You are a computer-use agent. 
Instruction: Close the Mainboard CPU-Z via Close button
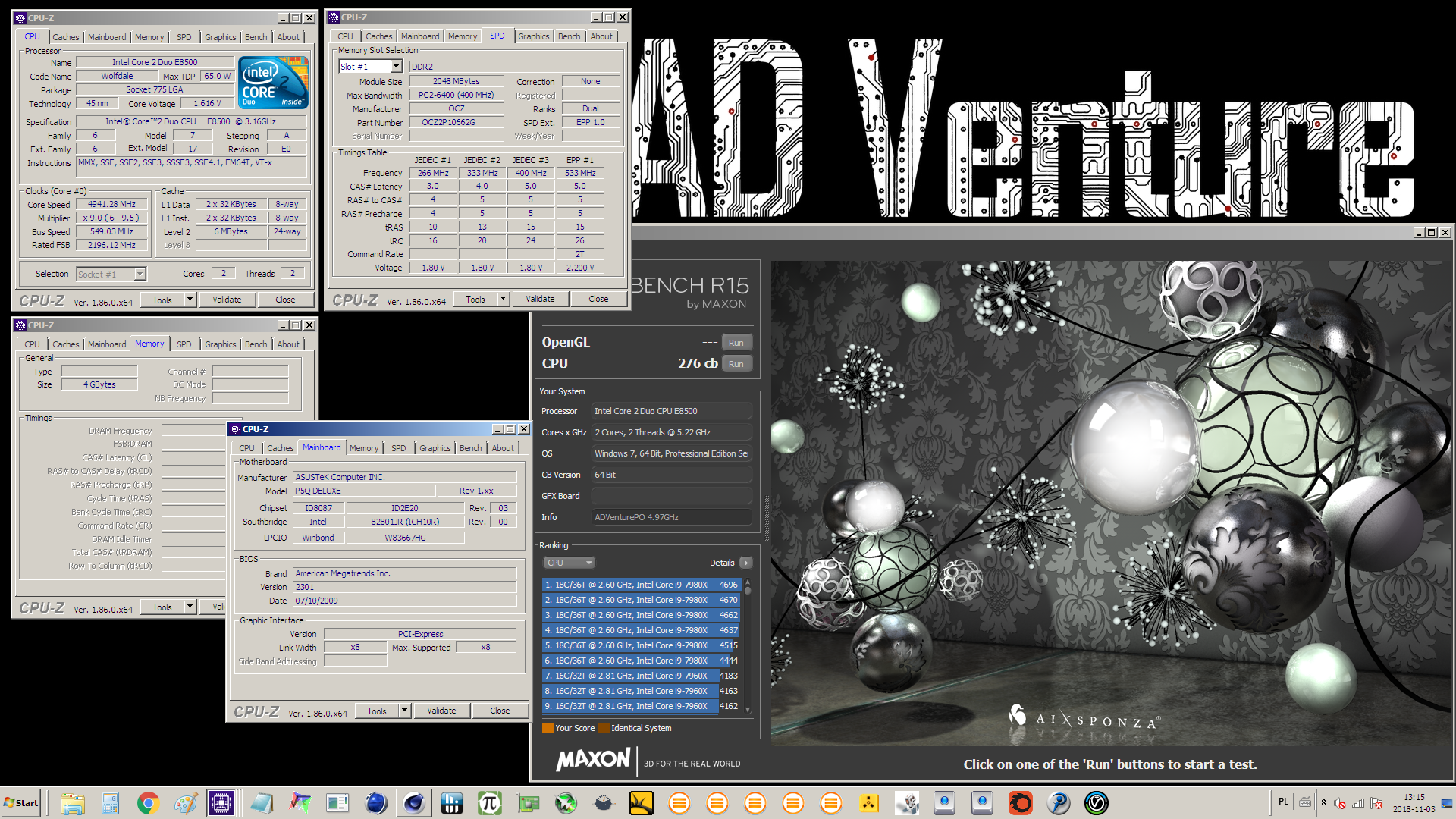[x=500, y=711]
